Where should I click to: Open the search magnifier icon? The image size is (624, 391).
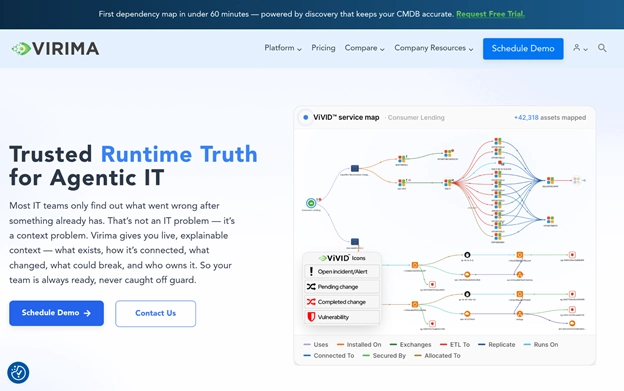click(x=602, y=48)
